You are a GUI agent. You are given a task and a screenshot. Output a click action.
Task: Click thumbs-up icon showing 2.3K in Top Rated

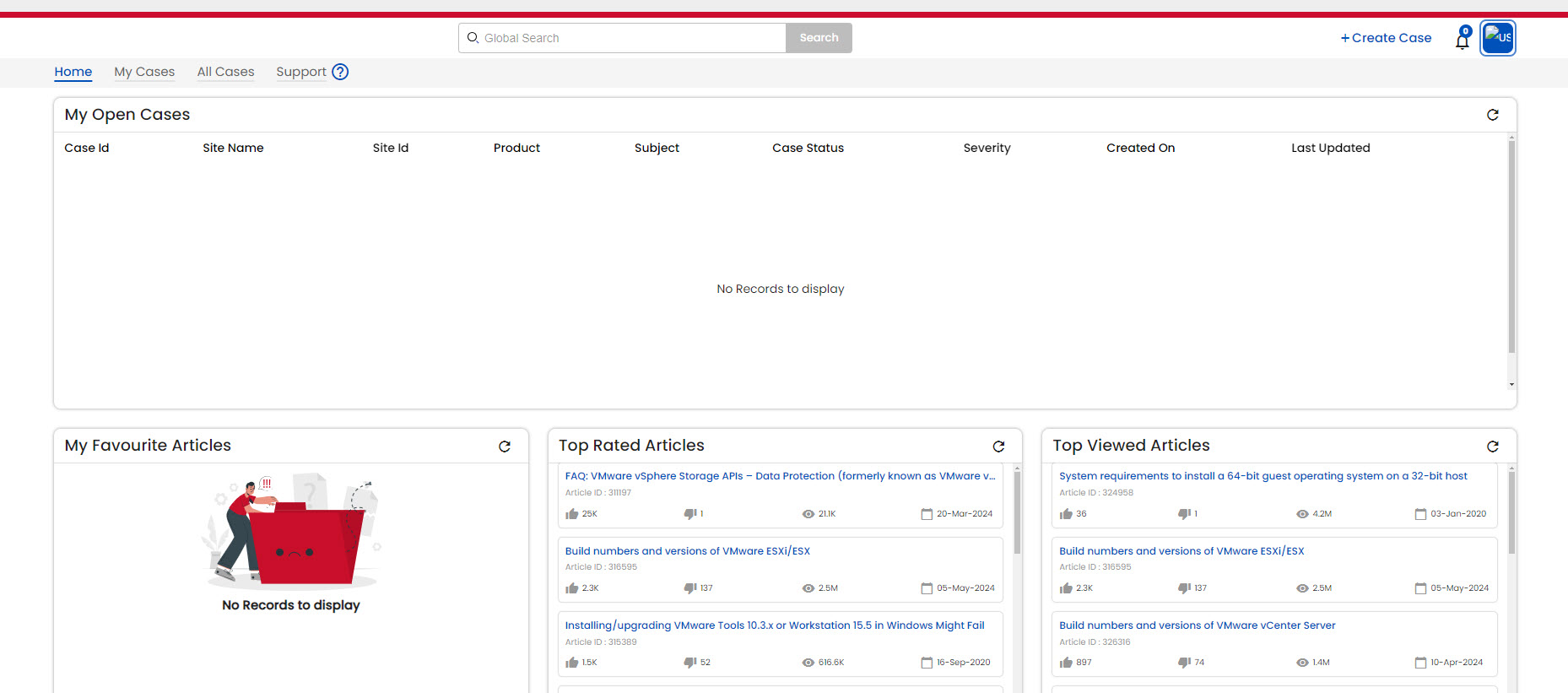(572, 588)
